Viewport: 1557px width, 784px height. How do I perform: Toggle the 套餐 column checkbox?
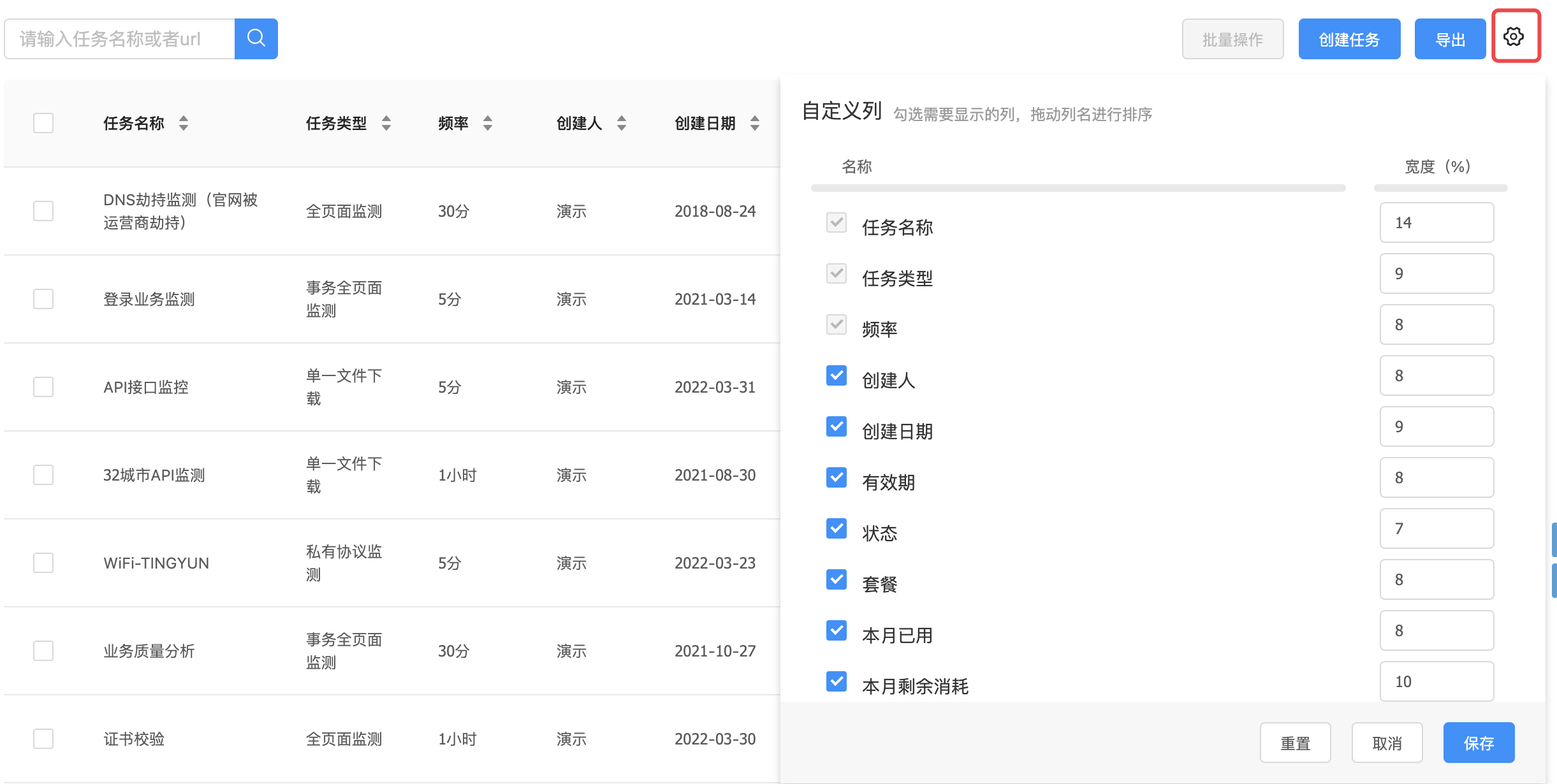tap(836, 579)
